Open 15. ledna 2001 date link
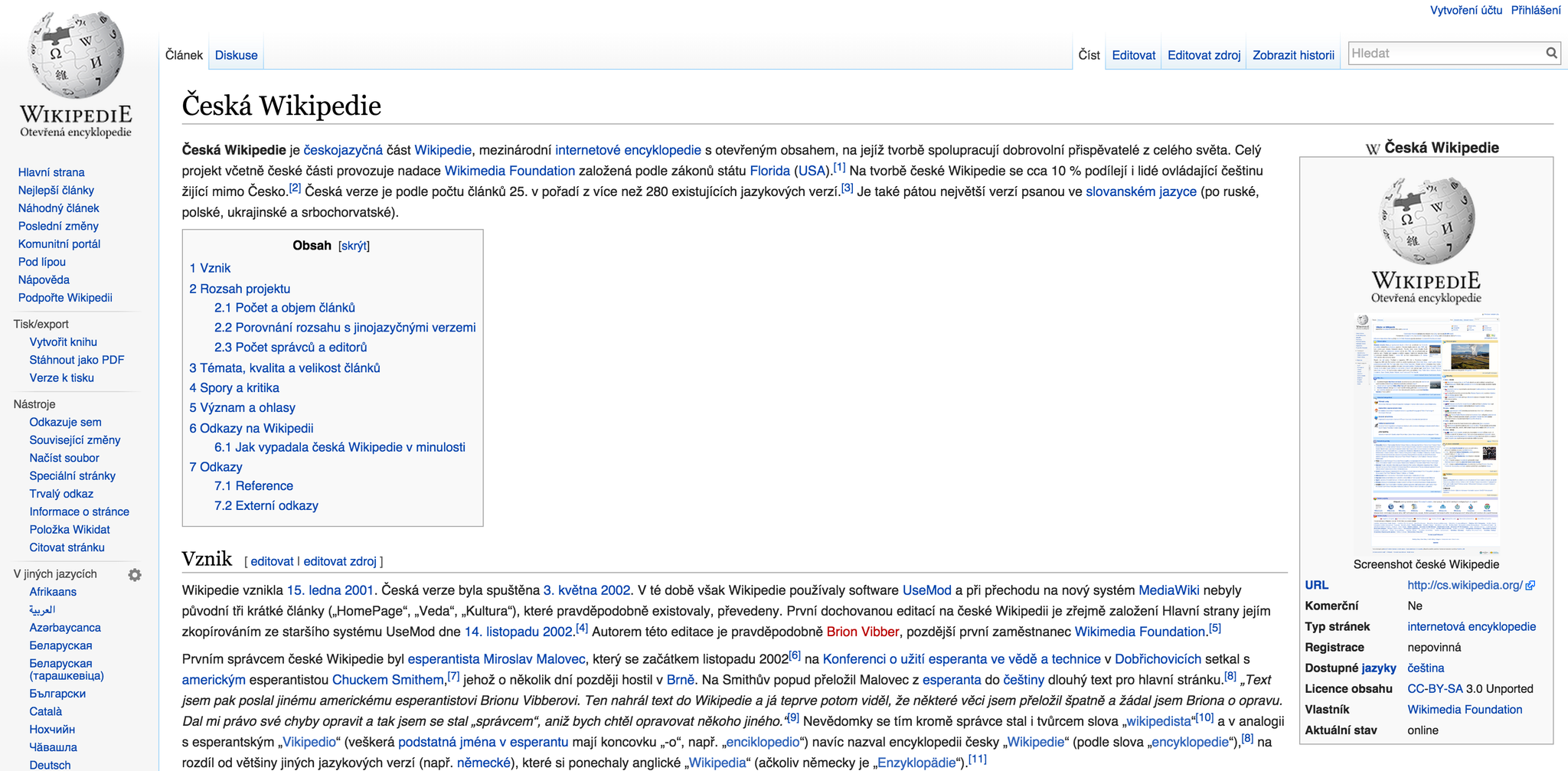Viewport: 1568px width, 771px height. pos(330,591)
